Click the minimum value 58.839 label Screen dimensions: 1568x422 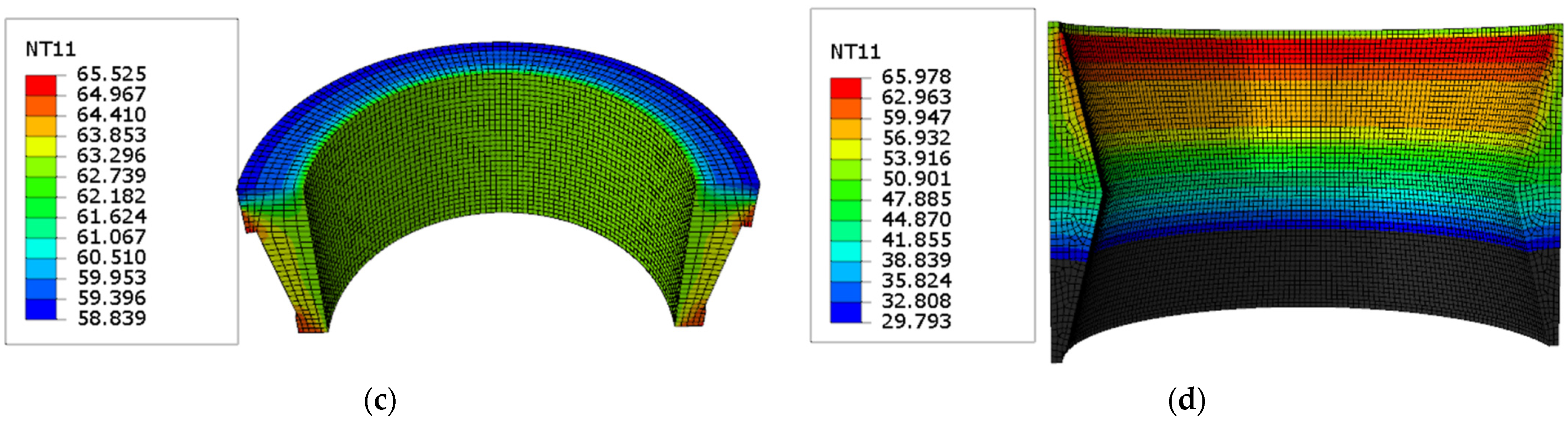coord(111,318)
